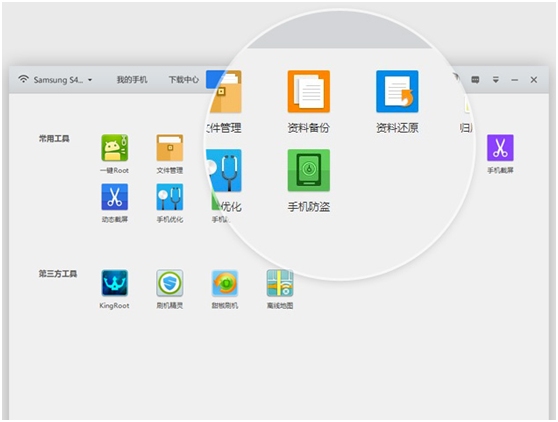Screen dimensions: 558x422
Task: Close the phone assistant window
Action: pos(533,80)
